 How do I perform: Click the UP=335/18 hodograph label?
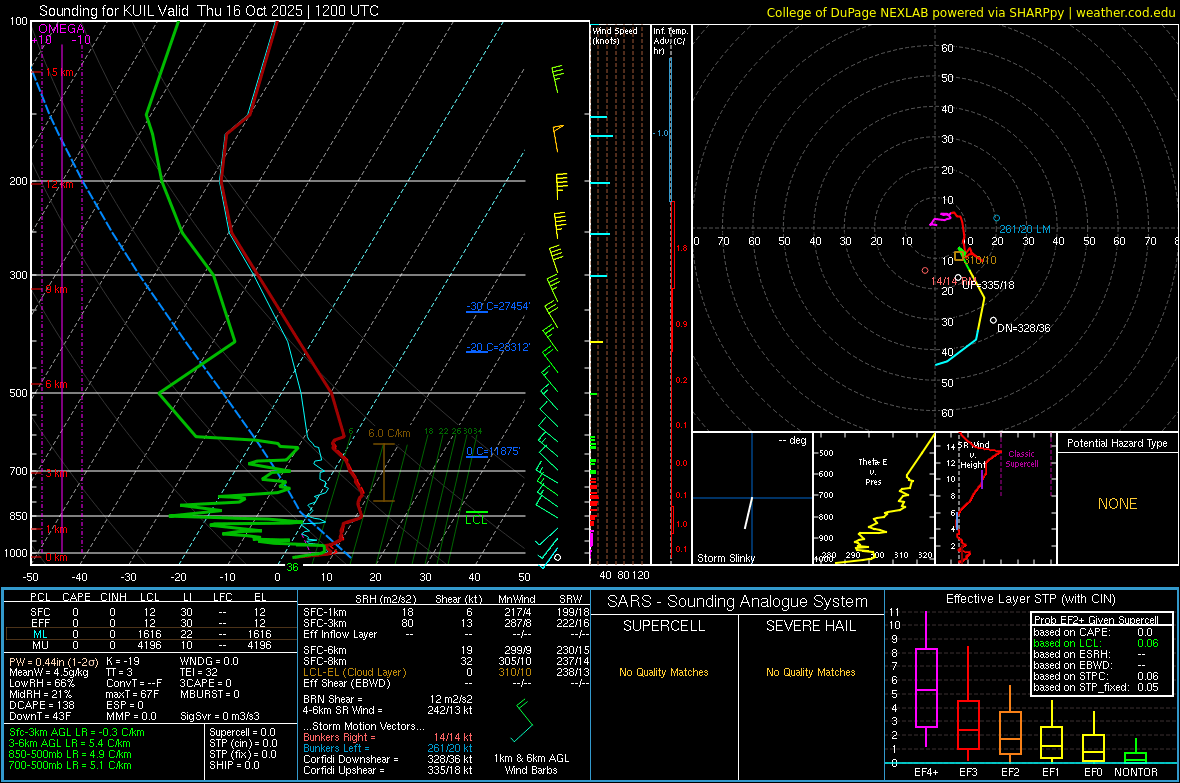click(988, 285)
